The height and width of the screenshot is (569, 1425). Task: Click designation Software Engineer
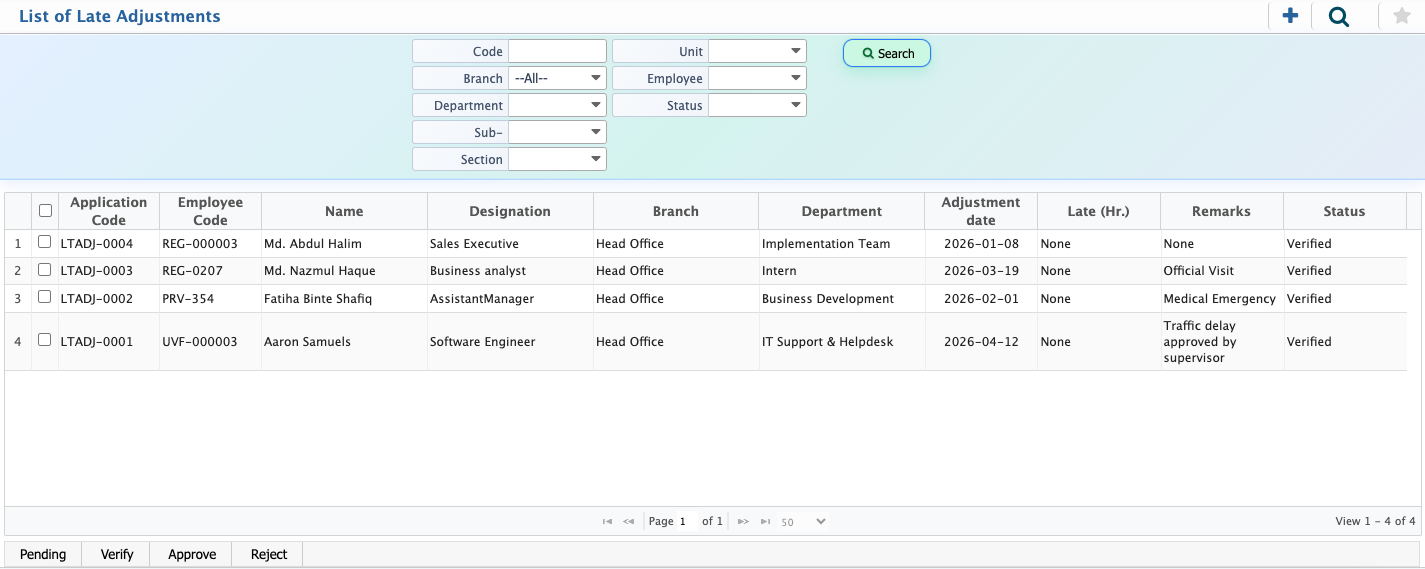pos(483,342)
